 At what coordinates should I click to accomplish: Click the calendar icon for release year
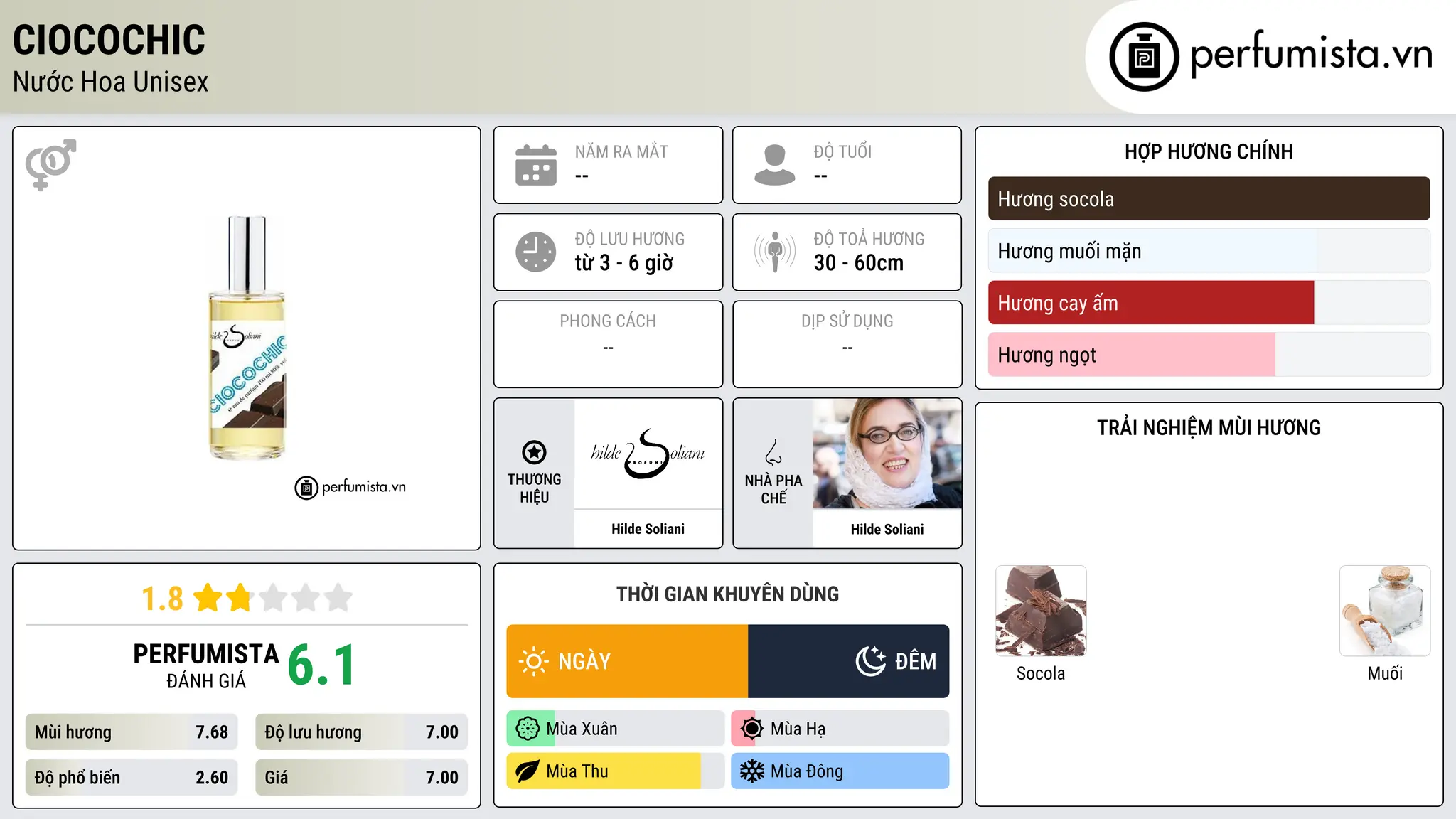tap(536, 165)
